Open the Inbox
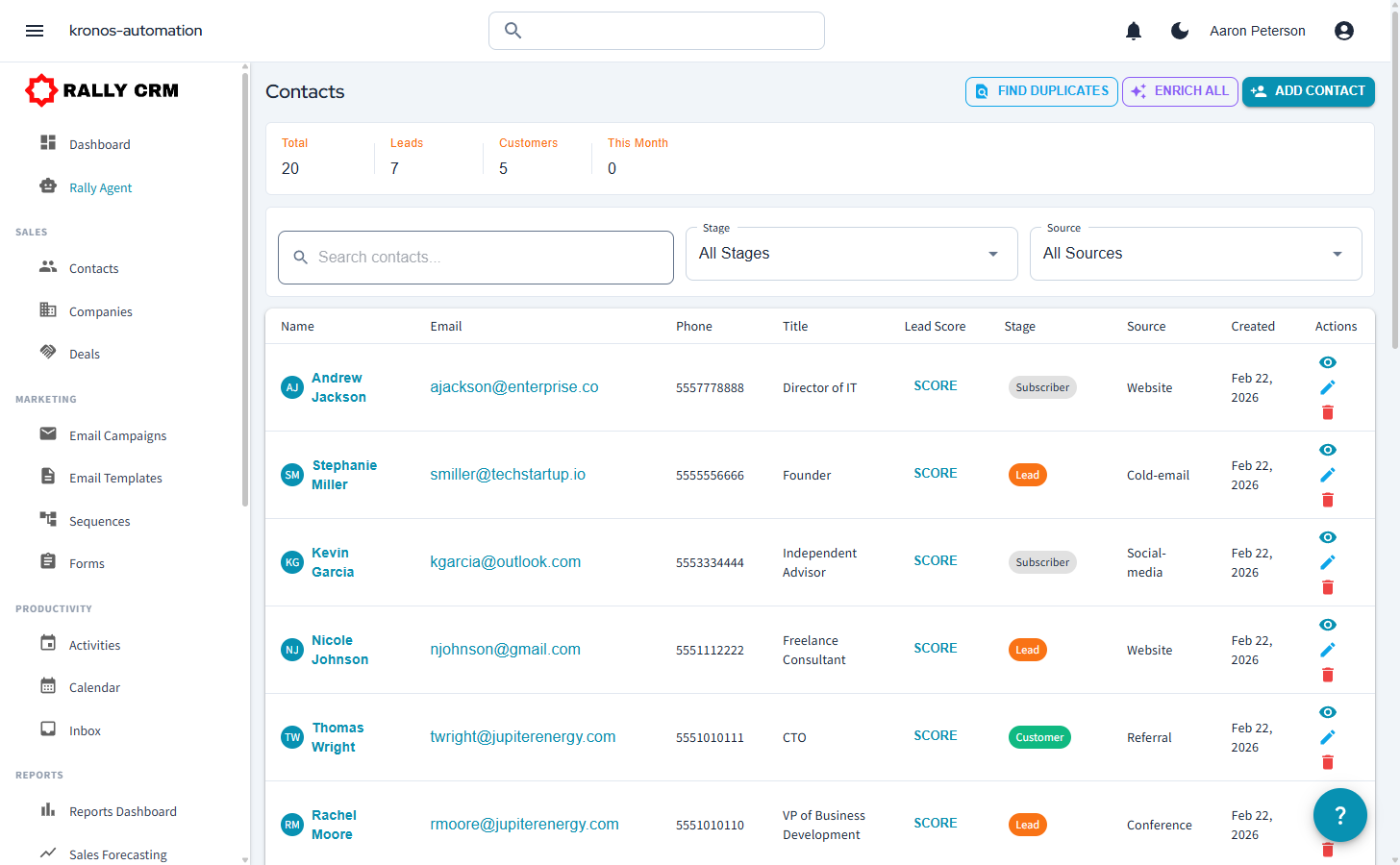 click(x=85, y=729)
